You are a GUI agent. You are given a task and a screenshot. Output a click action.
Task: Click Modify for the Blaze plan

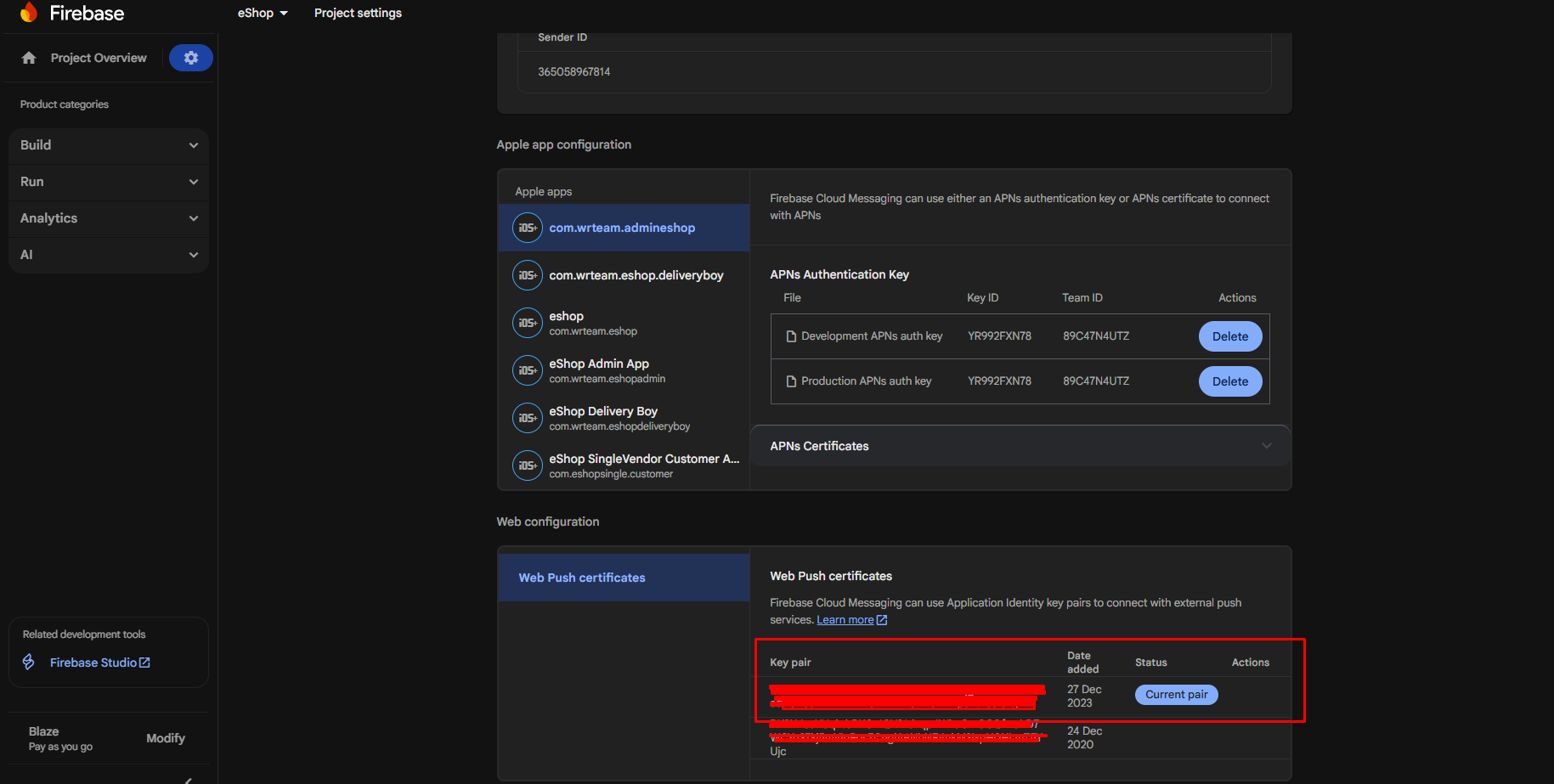point(166,738)
